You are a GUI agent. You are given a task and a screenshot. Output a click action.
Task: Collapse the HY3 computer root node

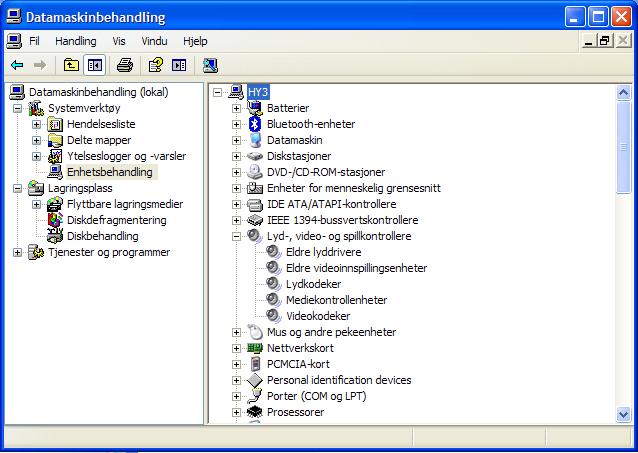(x=218, y=92)
